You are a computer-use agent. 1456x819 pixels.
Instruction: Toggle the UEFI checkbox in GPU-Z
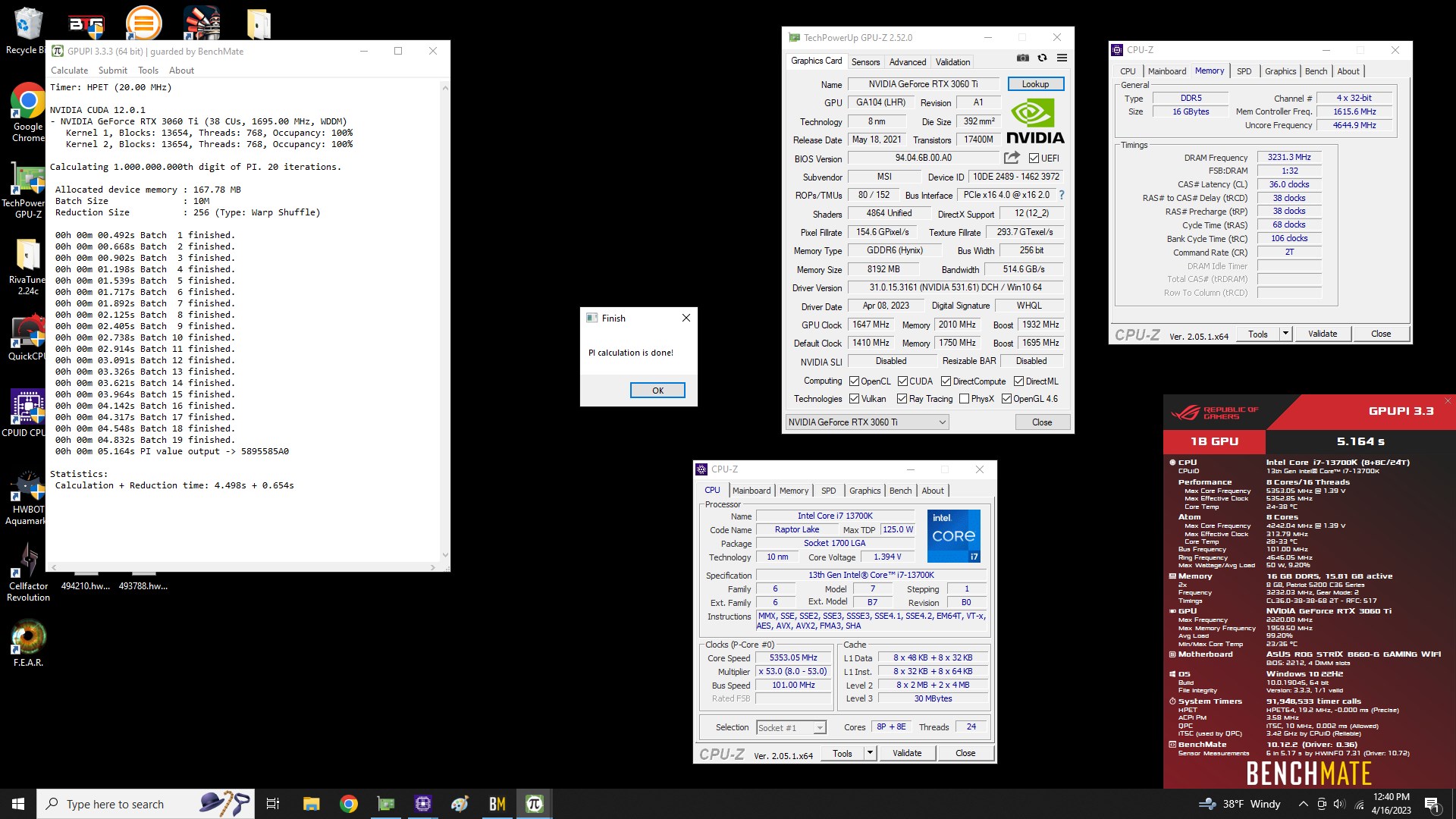pyautogui.click(x=1034, y=158)
